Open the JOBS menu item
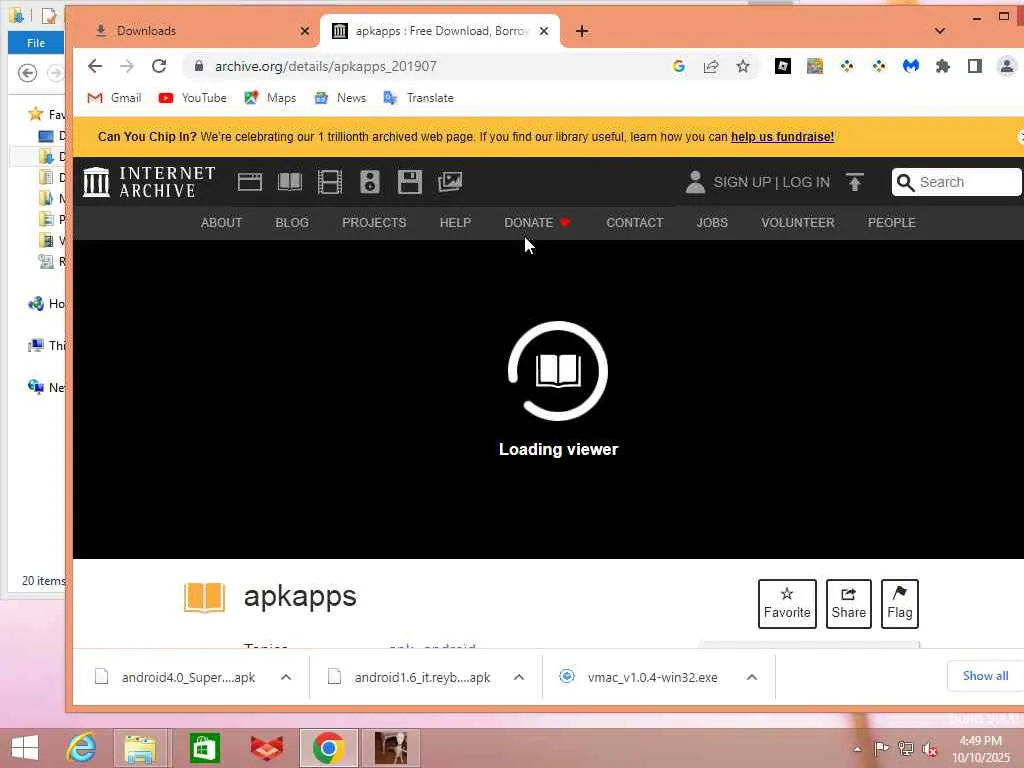Image resolution: width=1024 pixels, height=768 pixels. click(x=712, y=223)
